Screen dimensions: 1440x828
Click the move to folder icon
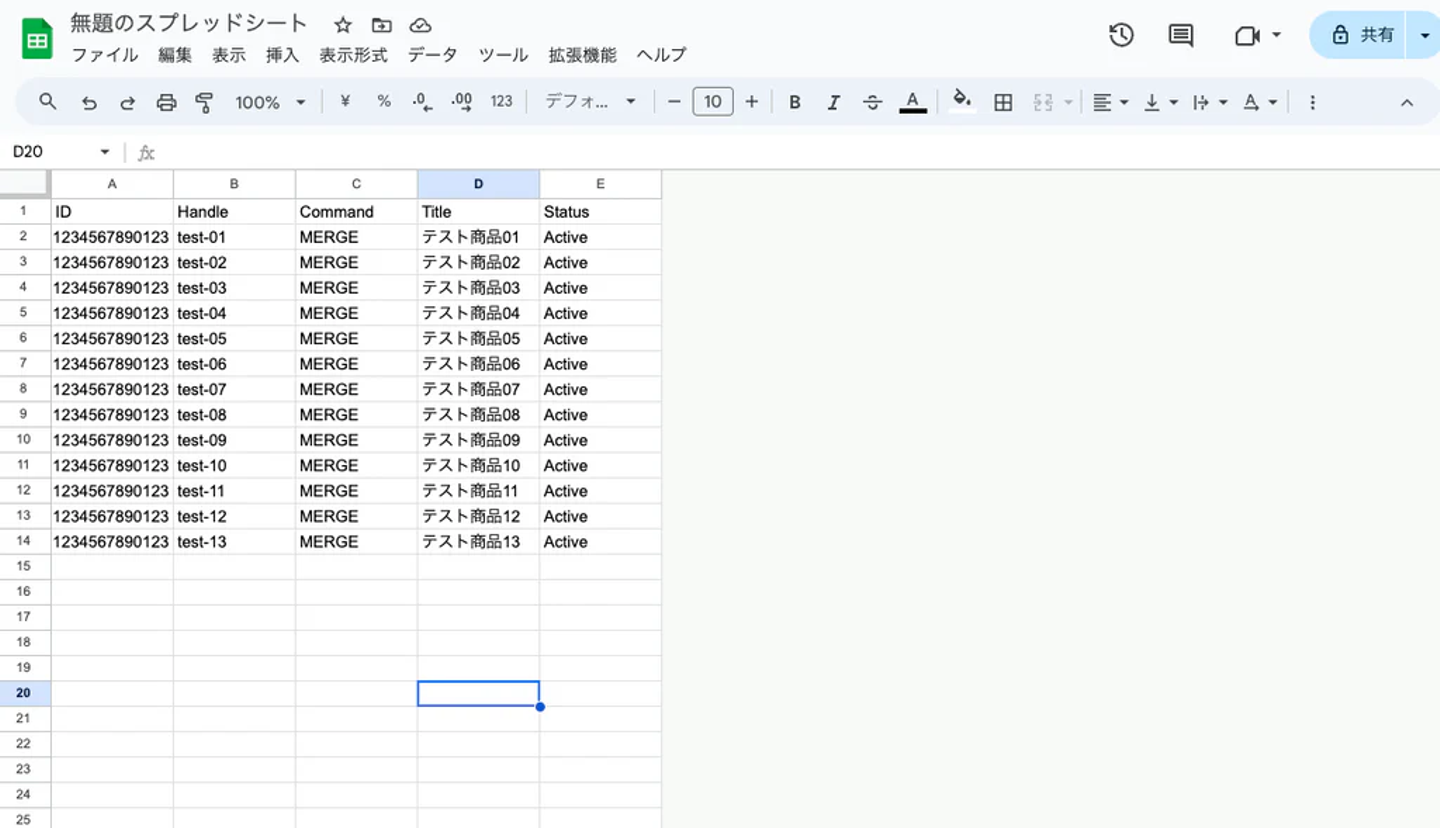click(x=381, y=25)
